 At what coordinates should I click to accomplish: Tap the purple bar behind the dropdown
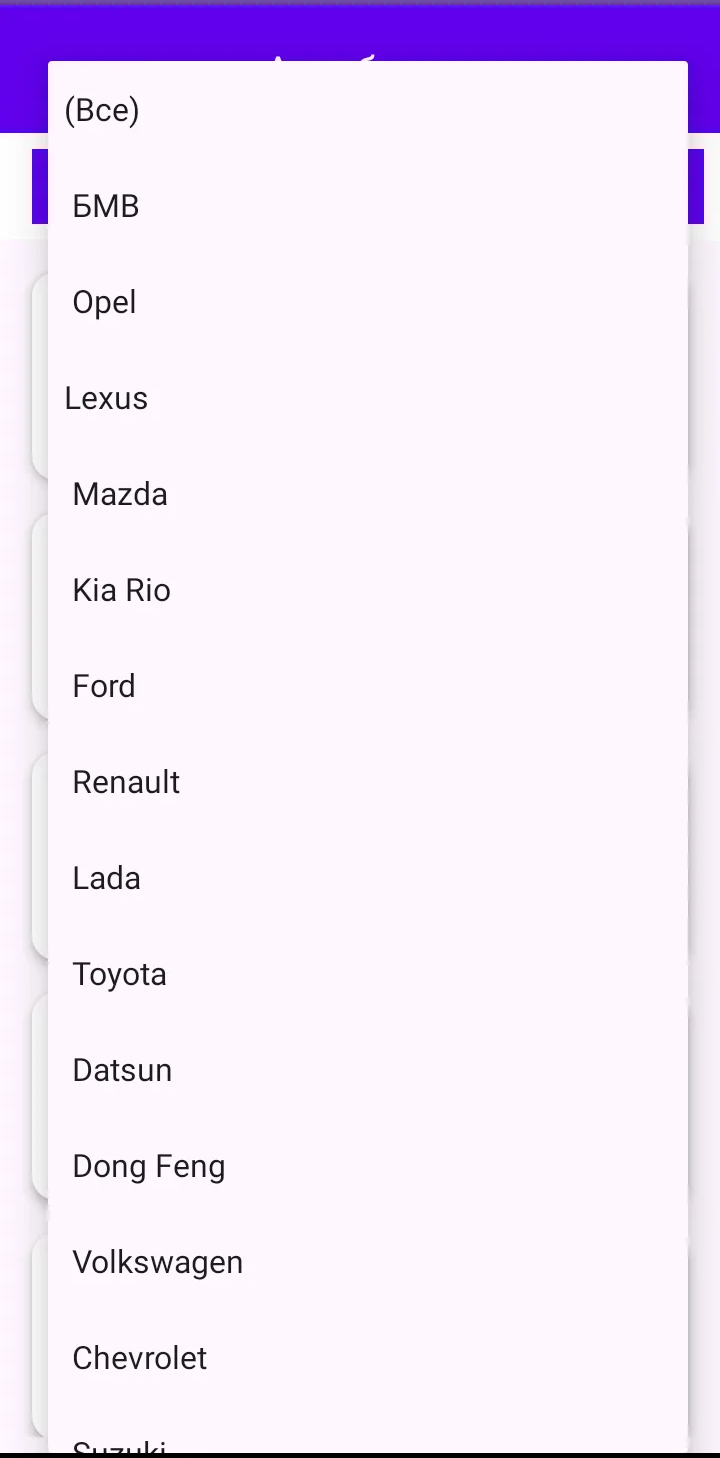tap(696, 186)
